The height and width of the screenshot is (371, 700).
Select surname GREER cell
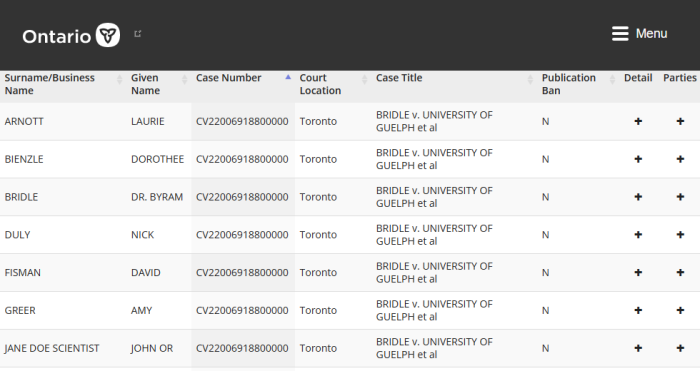pyautogui.click(x=20, y=310)
